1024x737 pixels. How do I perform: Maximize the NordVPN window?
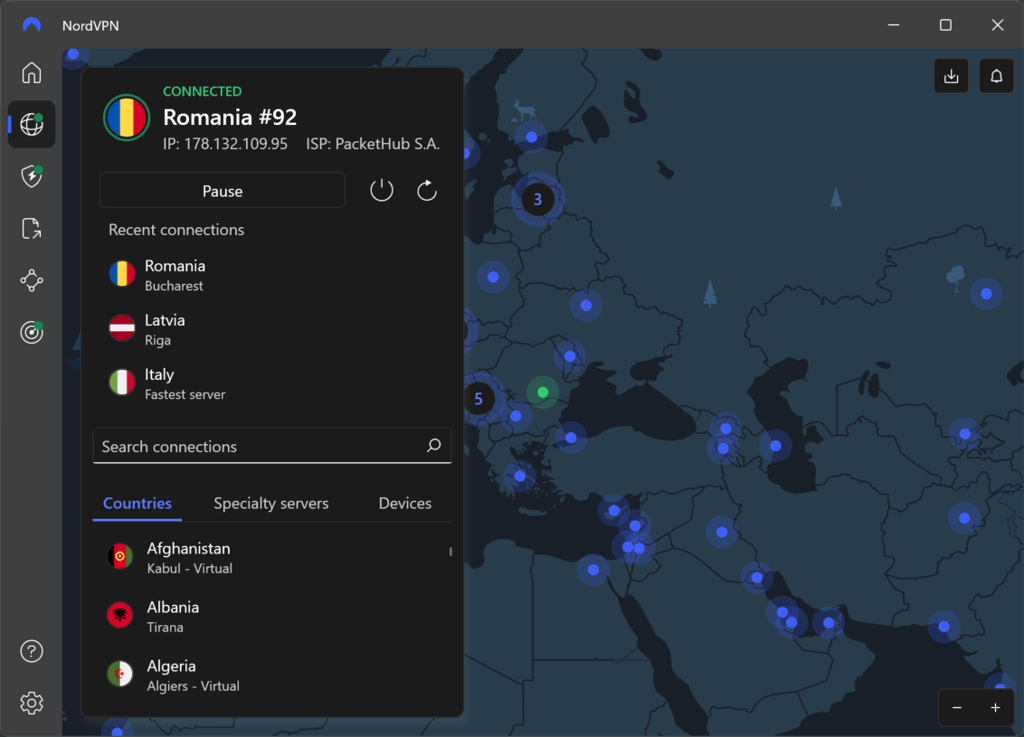(946, 25)
